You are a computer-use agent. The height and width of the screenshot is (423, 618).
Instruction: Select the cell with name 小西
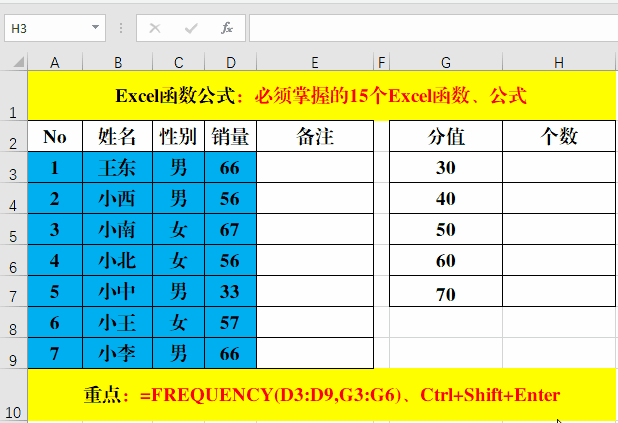[x=117, y=198]
